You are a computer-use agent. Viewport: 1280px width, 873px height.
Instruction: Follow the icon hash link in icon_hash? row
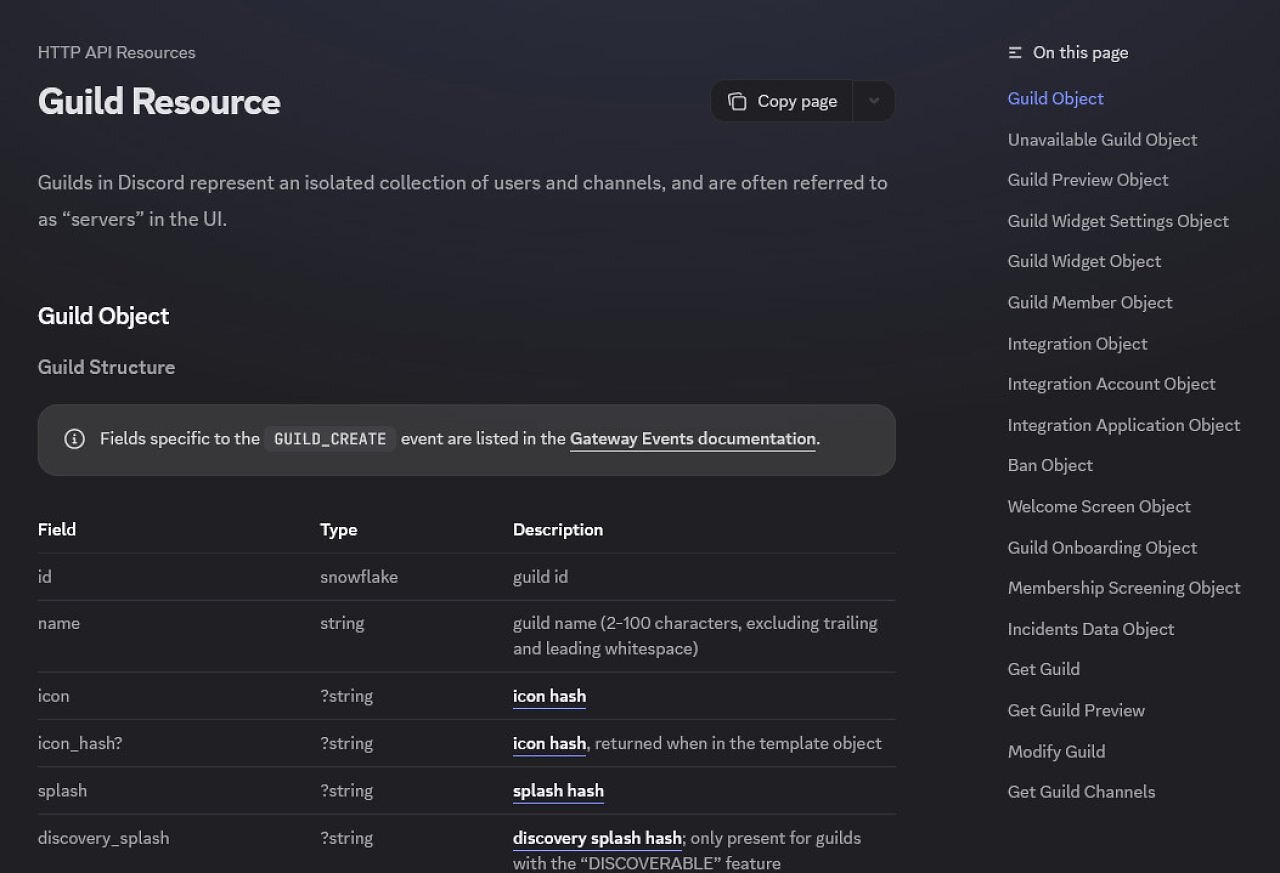coord(549,743)
